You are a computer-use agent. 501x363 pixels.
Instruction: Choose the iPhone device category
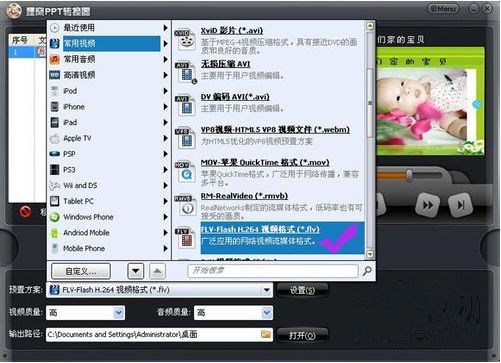pos(109,107)
